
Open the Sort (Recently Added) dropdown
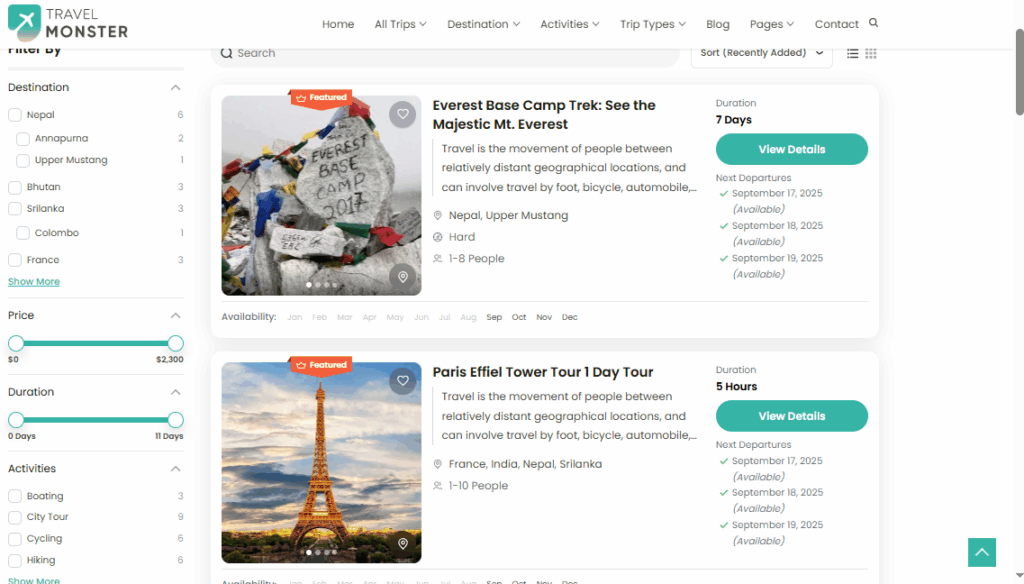coord(761,53)
